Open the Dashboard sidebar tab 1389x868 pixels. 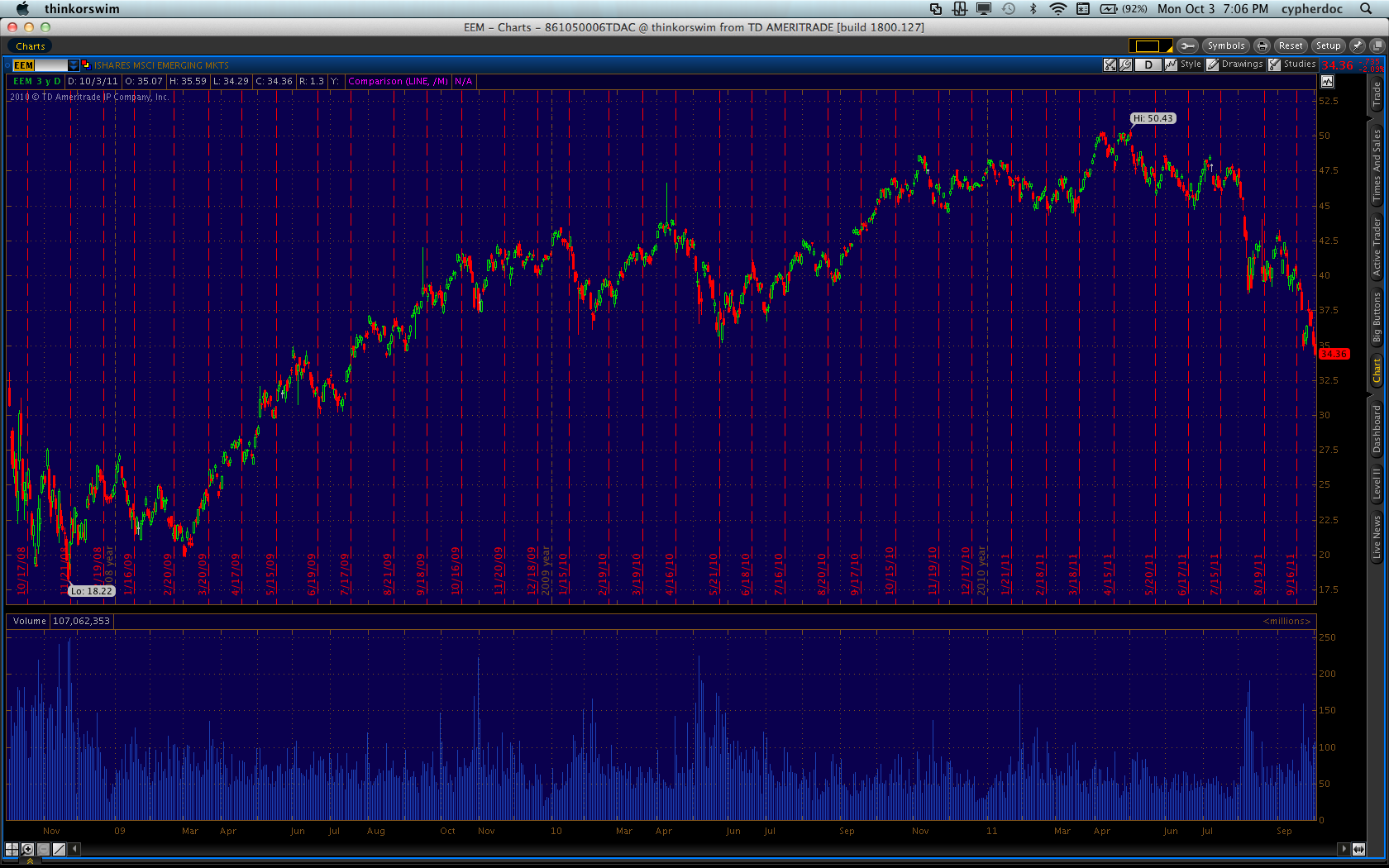click(1377, 429)
